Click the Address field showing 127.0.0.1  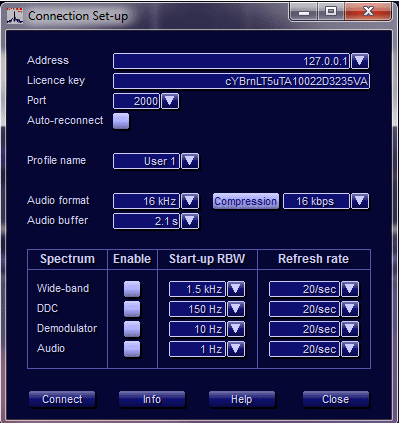(231, 61)
